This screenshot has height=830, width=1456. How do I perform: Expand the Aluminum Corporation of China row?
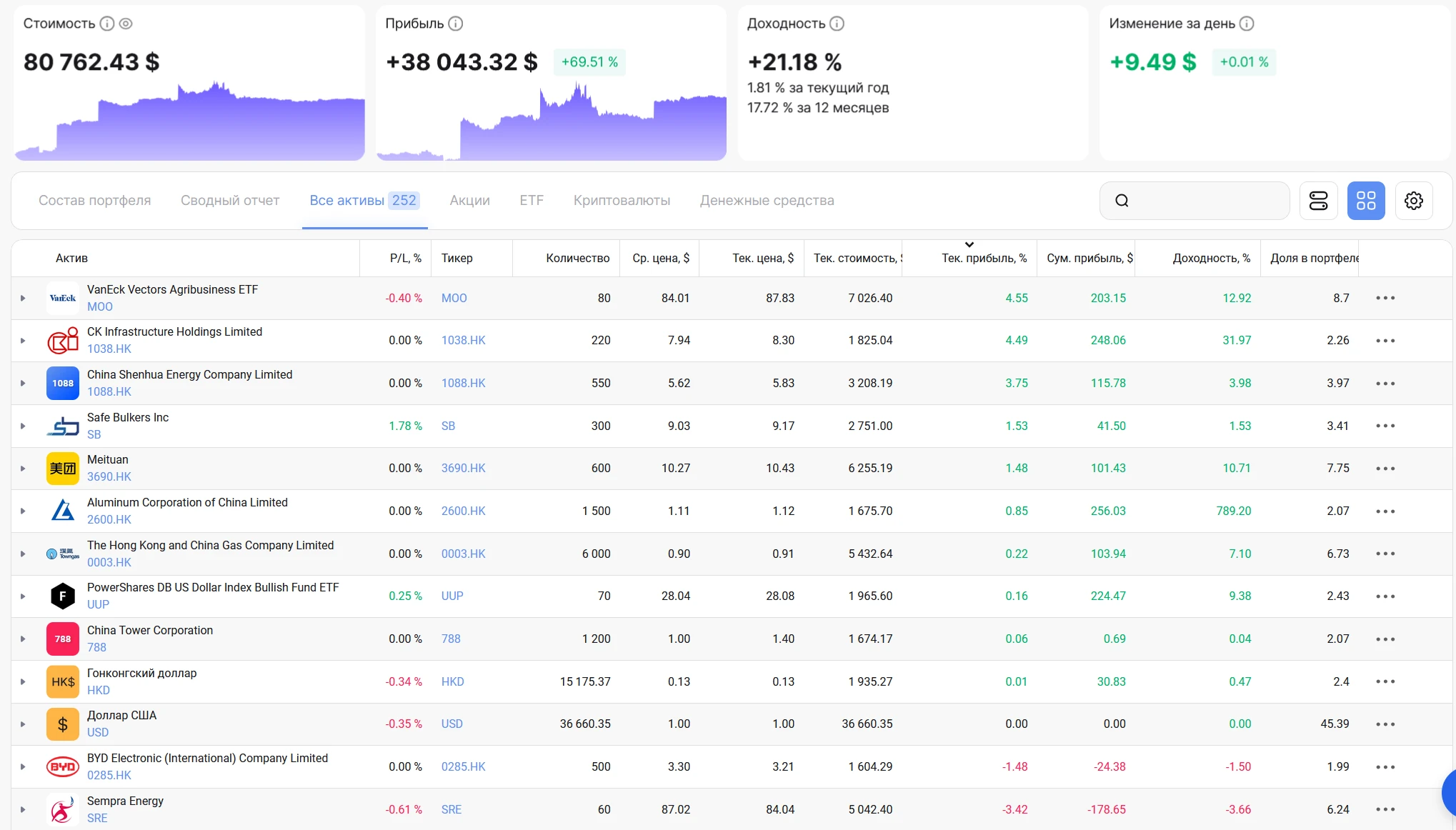pos(23,511)
